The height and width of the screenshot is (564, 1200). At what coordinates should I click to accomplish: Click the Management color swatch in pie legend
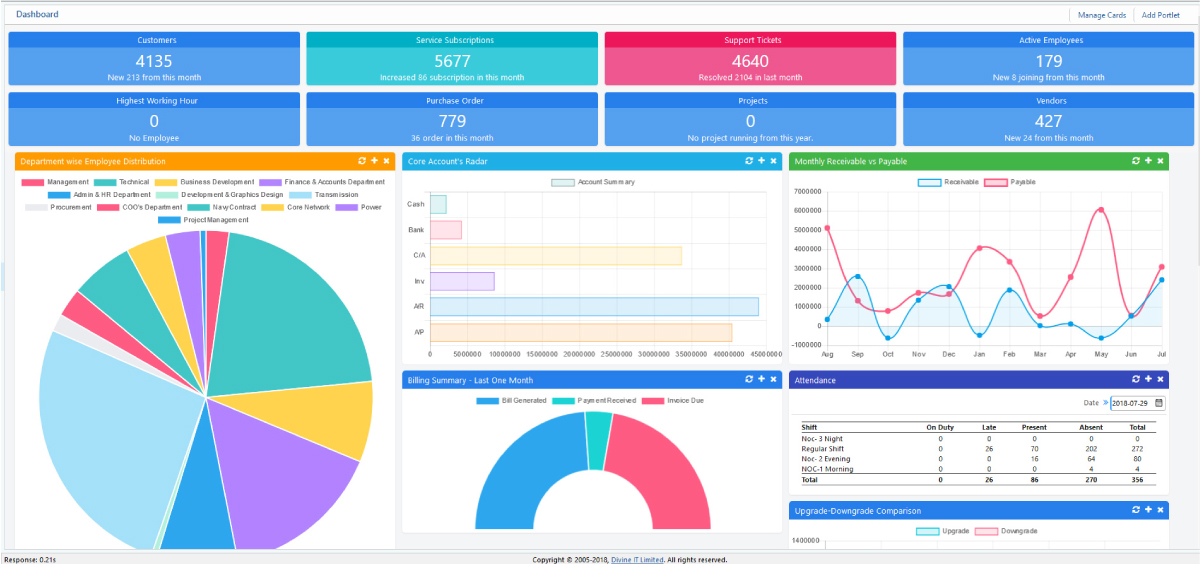[32, 182]
